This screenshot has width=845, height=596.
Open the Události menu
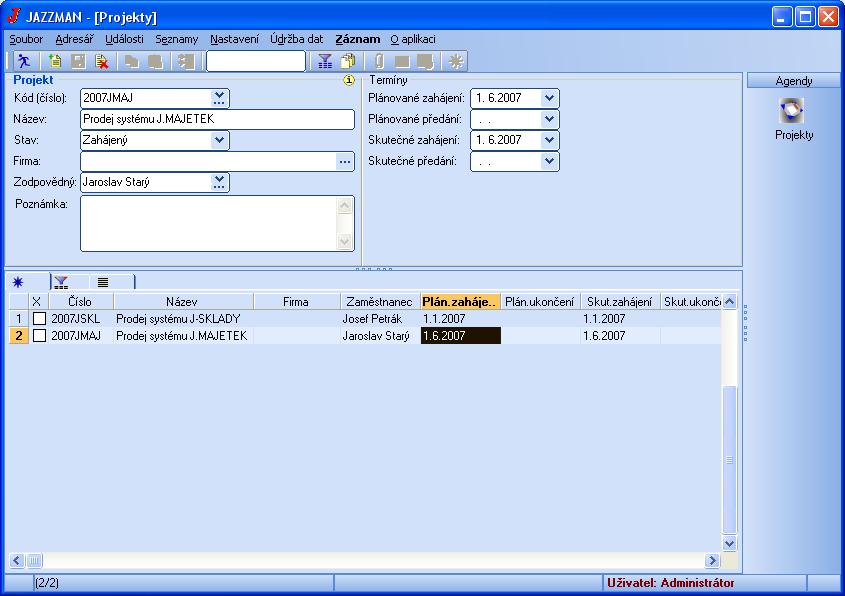[124, 39]
